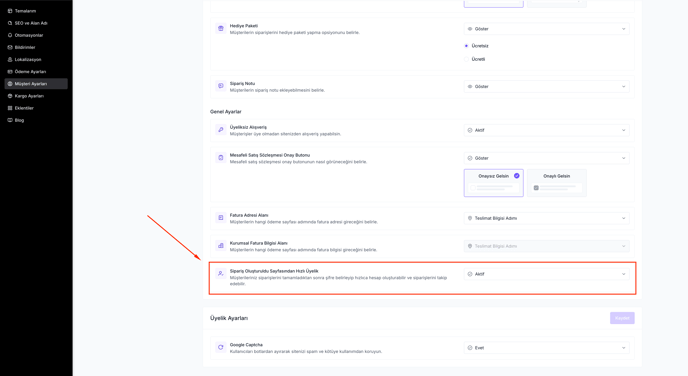The height and width of the screenshot is (376, 688).
Task: Click the Fatura Adresi Alanı icon
Action: [221, 218]
